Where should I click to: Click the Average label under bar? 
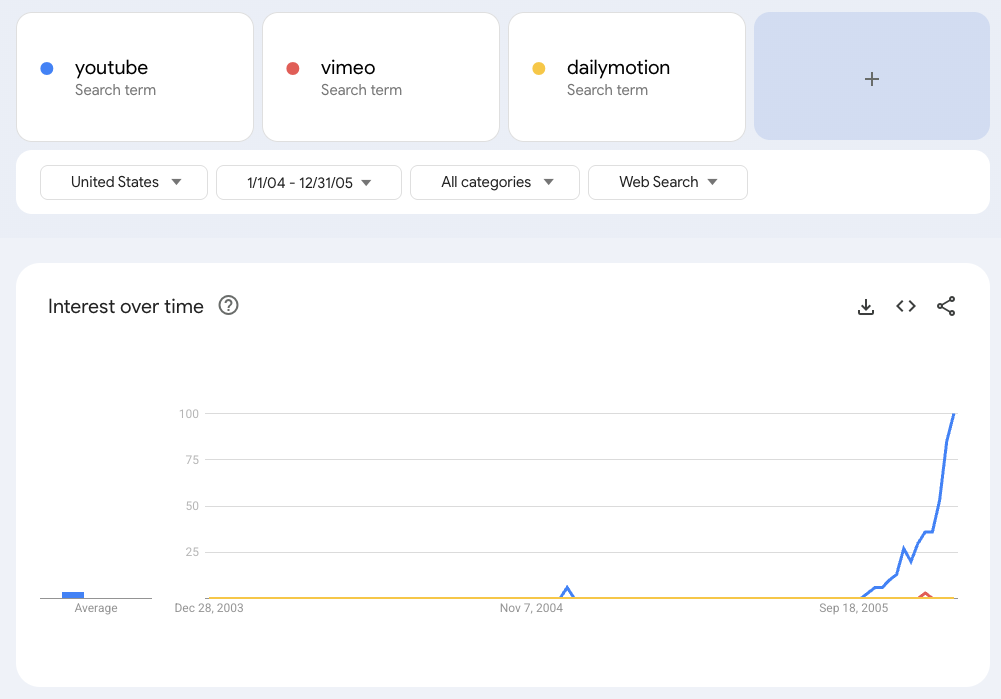(96, 608)
